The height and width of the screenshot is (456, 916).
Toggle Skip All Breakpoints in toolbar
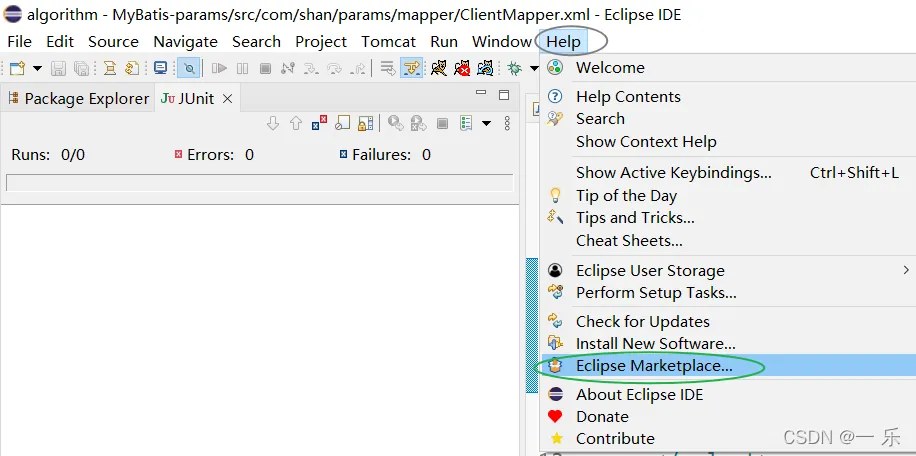[189, 68]
